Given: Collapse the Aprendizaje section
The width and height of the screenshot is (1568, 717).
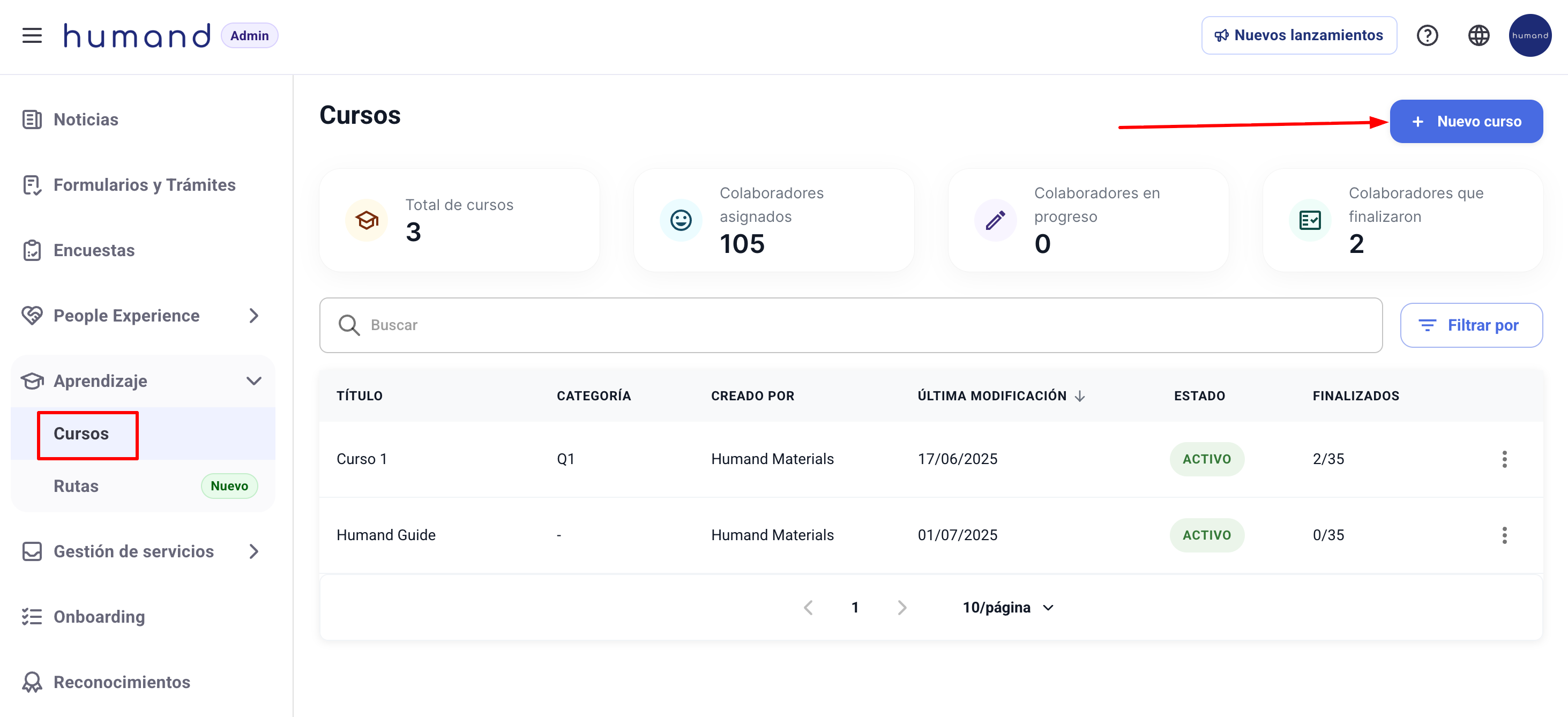Looking at the screenshot, I should [x=254, y=381].
